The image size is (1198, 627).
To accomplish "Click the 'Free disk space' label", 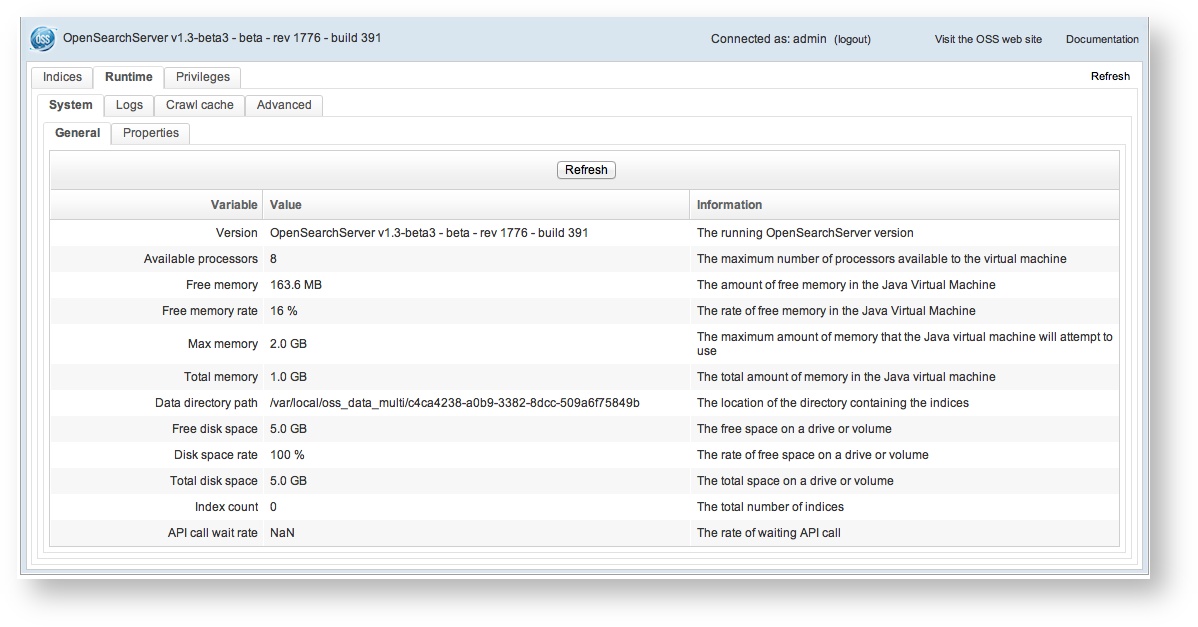I will tap(215, 428).
